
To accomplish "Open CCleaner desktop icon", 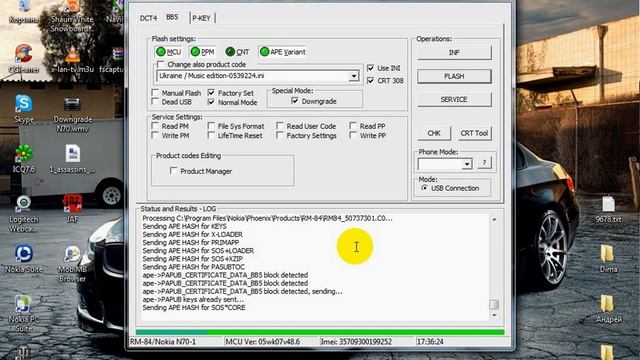I will (x=24, y=59).
